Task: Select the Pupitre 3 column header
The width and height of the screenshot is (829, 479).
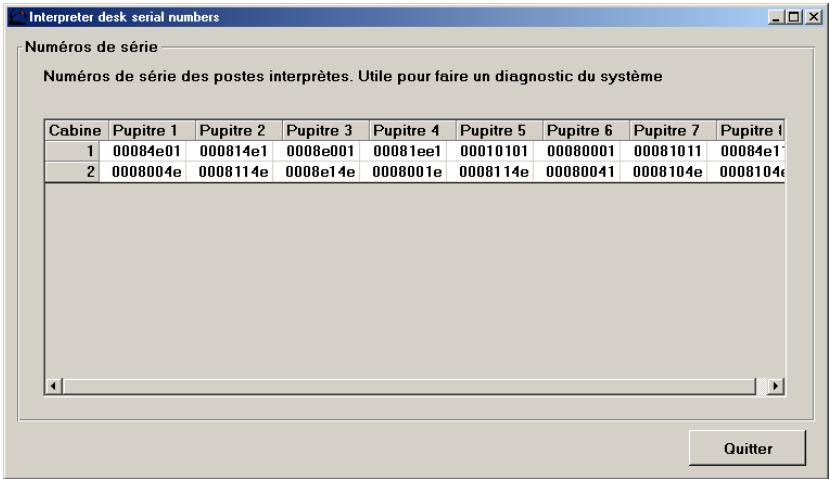Action: coord(325,130)
